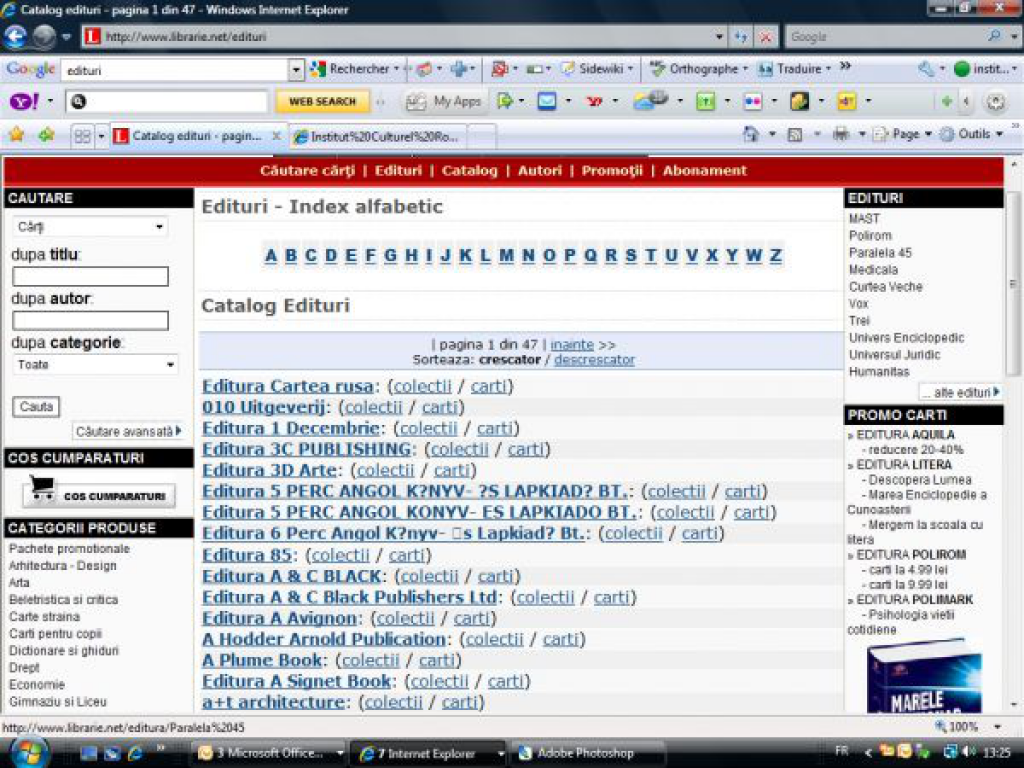Viewport: 1024px width, 768px height.
Task: Click the Cauta search button
Action: pyautogui.click(x=36, y=407)
